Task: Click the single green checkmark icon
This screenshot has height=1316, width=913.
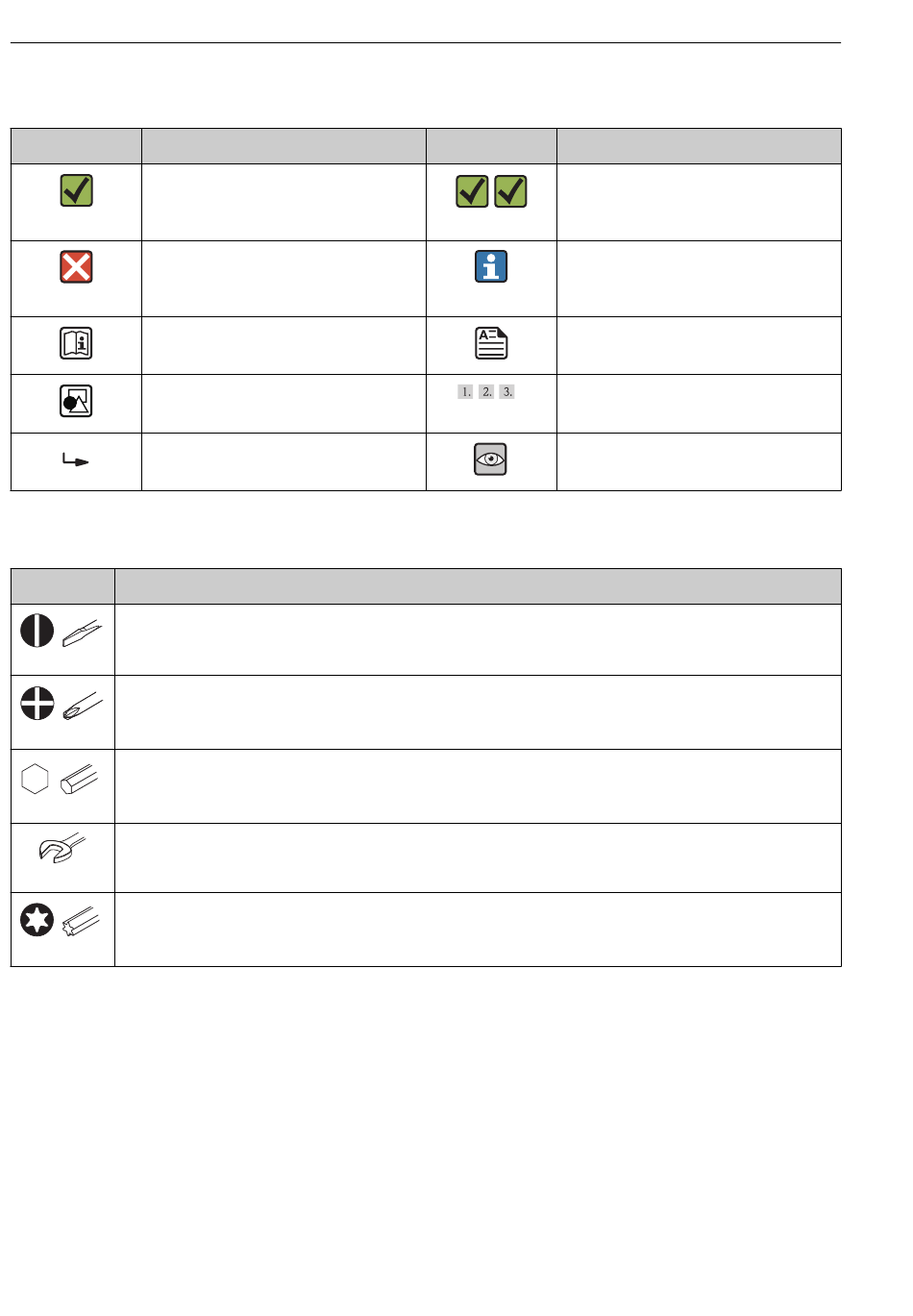Action: (76, 190)
